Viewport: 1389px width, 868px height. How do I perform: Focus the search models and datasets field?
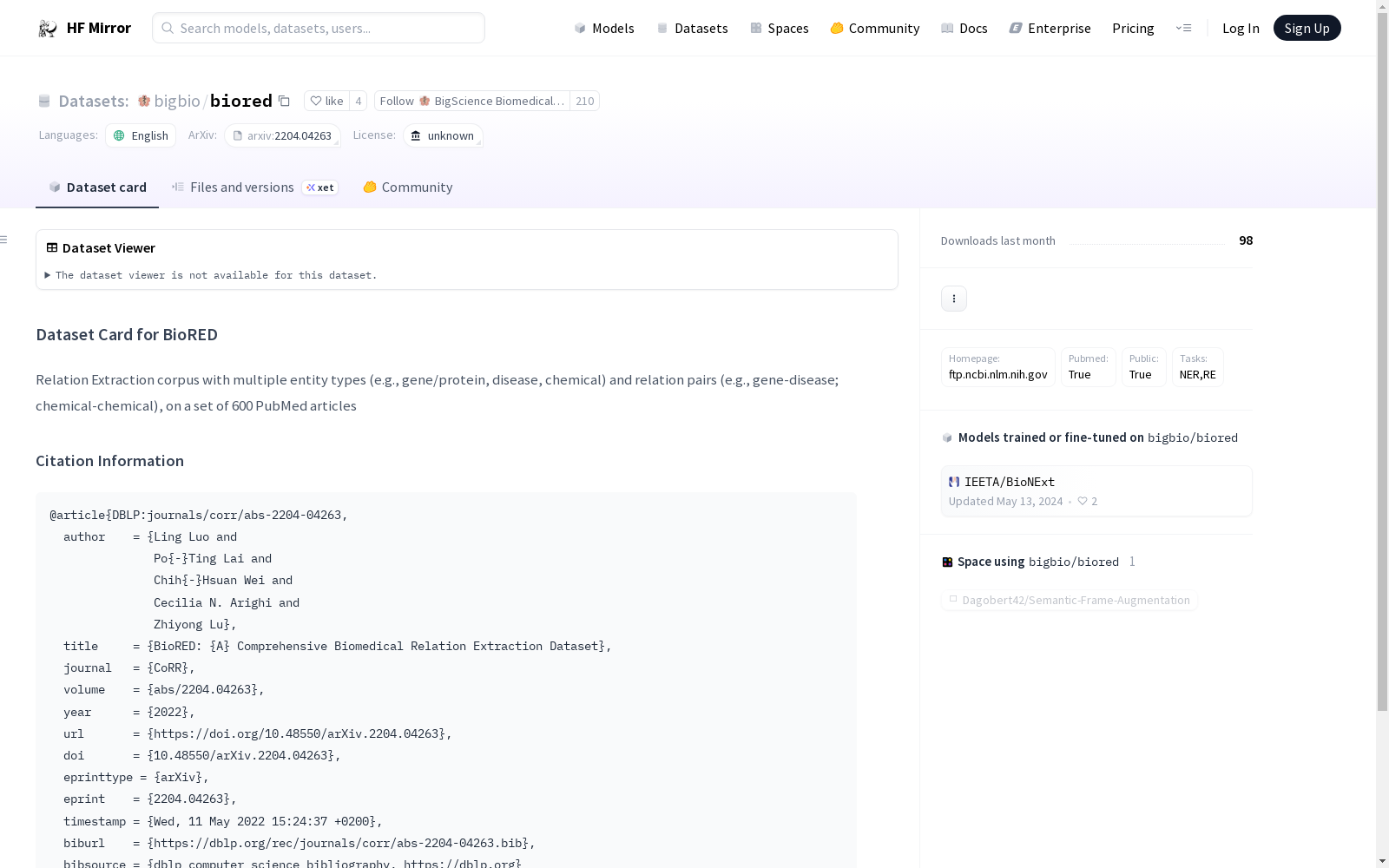pos(319,28)
